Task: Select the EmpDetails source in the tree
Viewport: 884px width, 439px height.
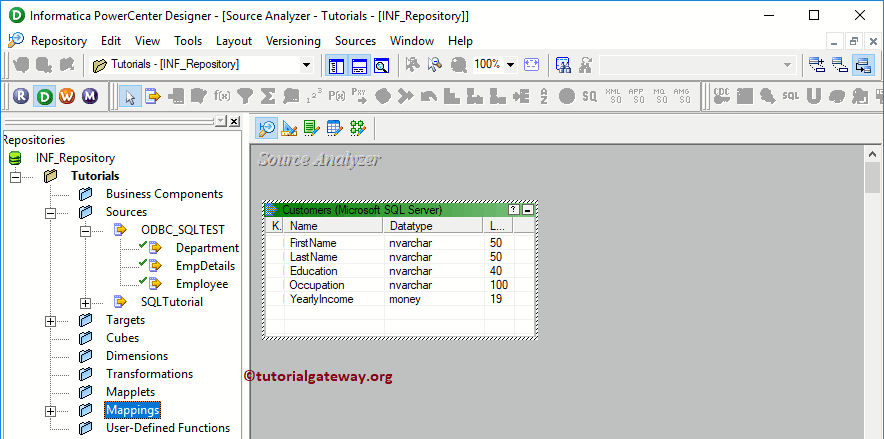Action: pos(205,266)
